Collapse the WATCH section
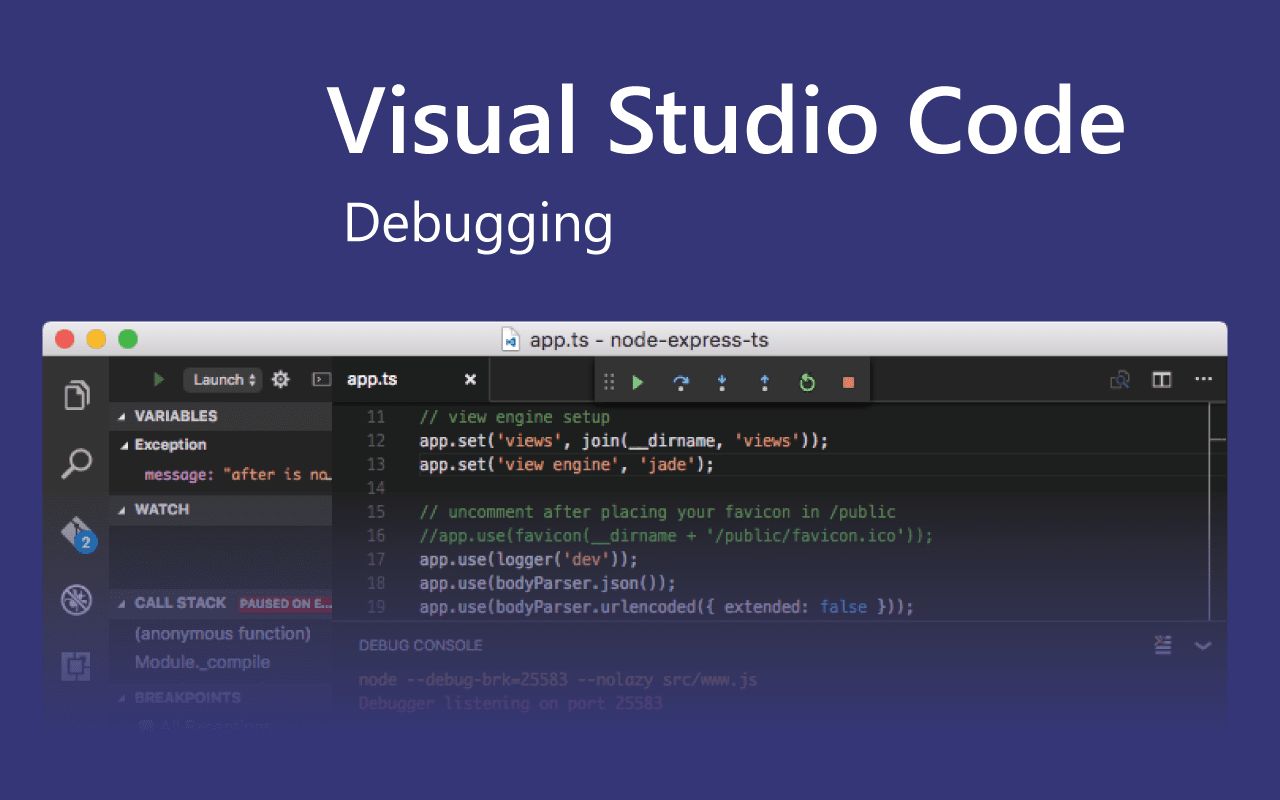 click(123, 510)
